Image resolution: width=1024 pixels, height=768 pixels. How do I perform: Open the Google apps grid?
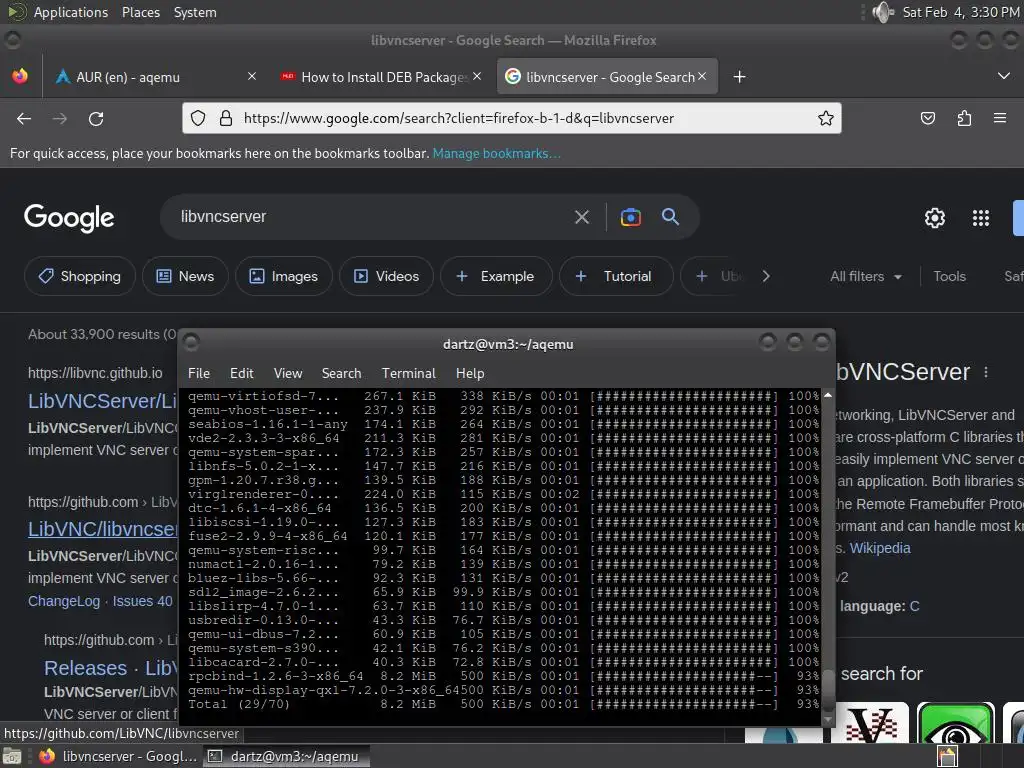981,217
